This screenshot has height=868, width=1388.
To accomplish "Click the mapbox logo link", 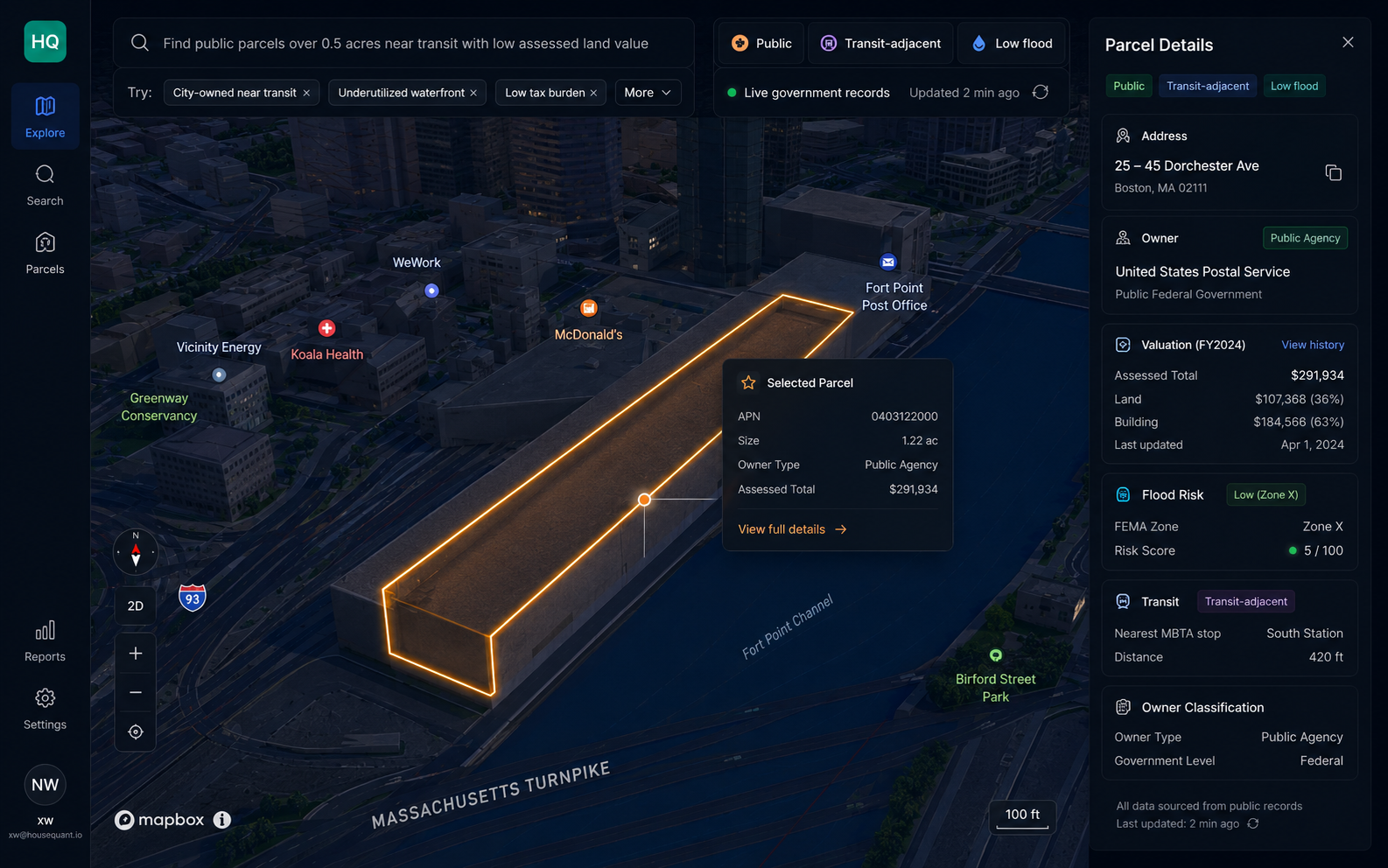I will pyautogui.click(x=159, y=820).
